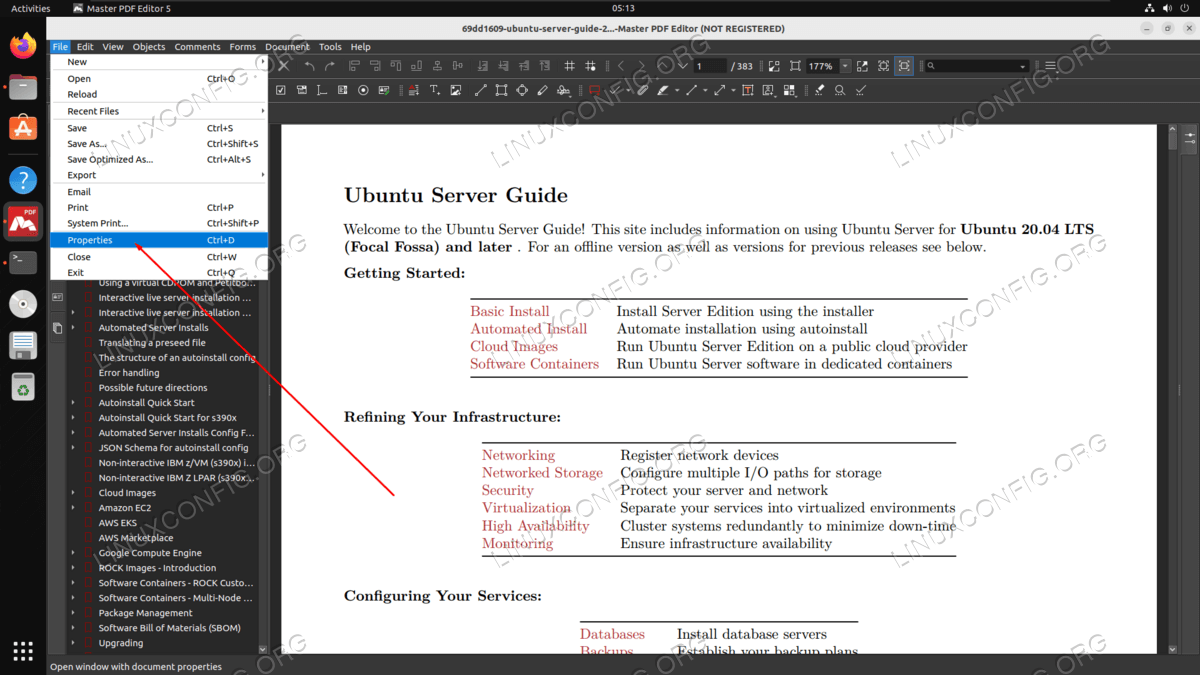The image size is (1200, 675).
Task: Select the Radio Button form tool
Action: pos(363,90)
